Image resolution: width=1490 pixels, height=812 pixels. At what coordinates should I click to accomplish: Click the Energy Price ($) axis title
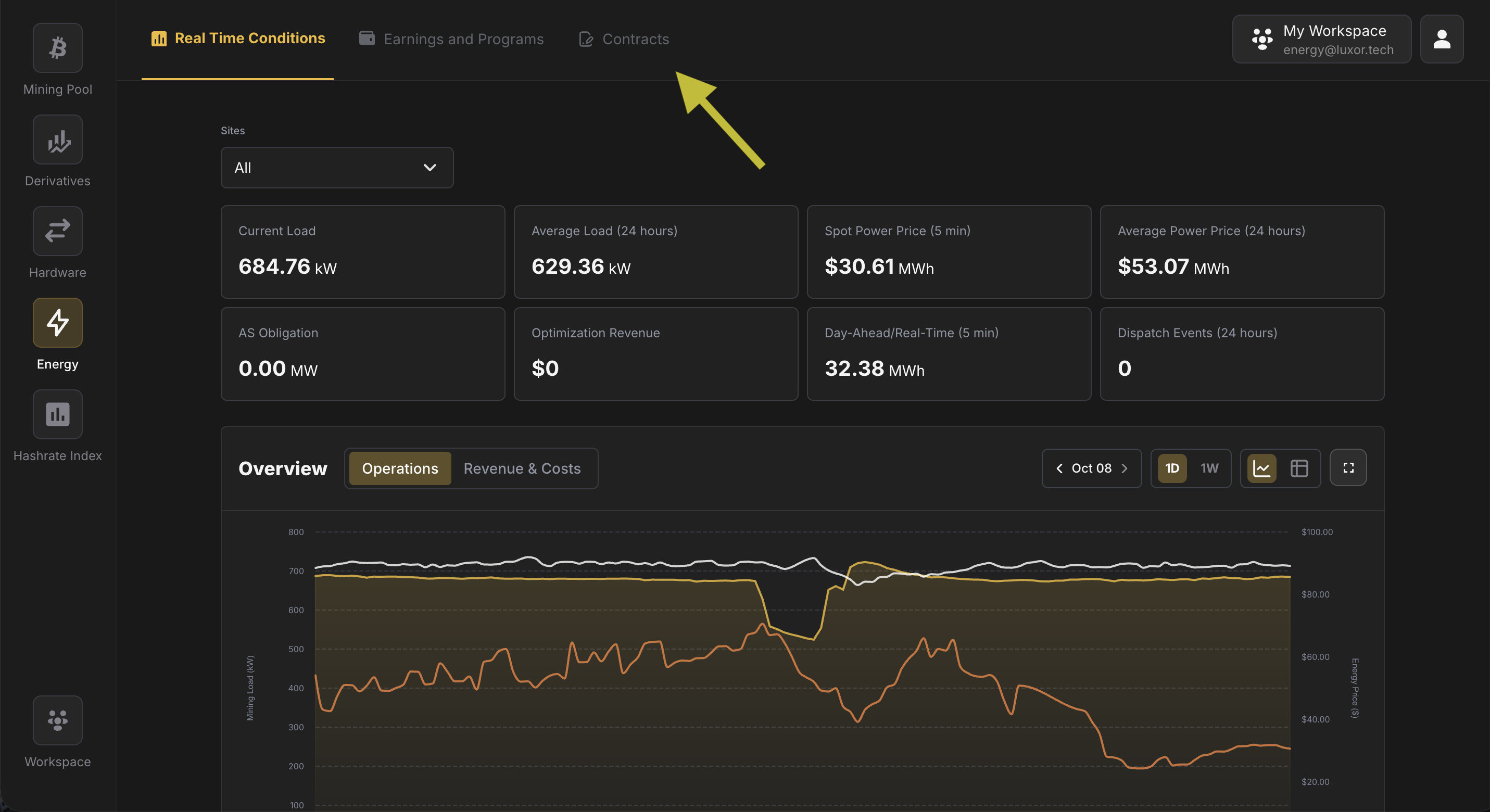pos(1355,688)
